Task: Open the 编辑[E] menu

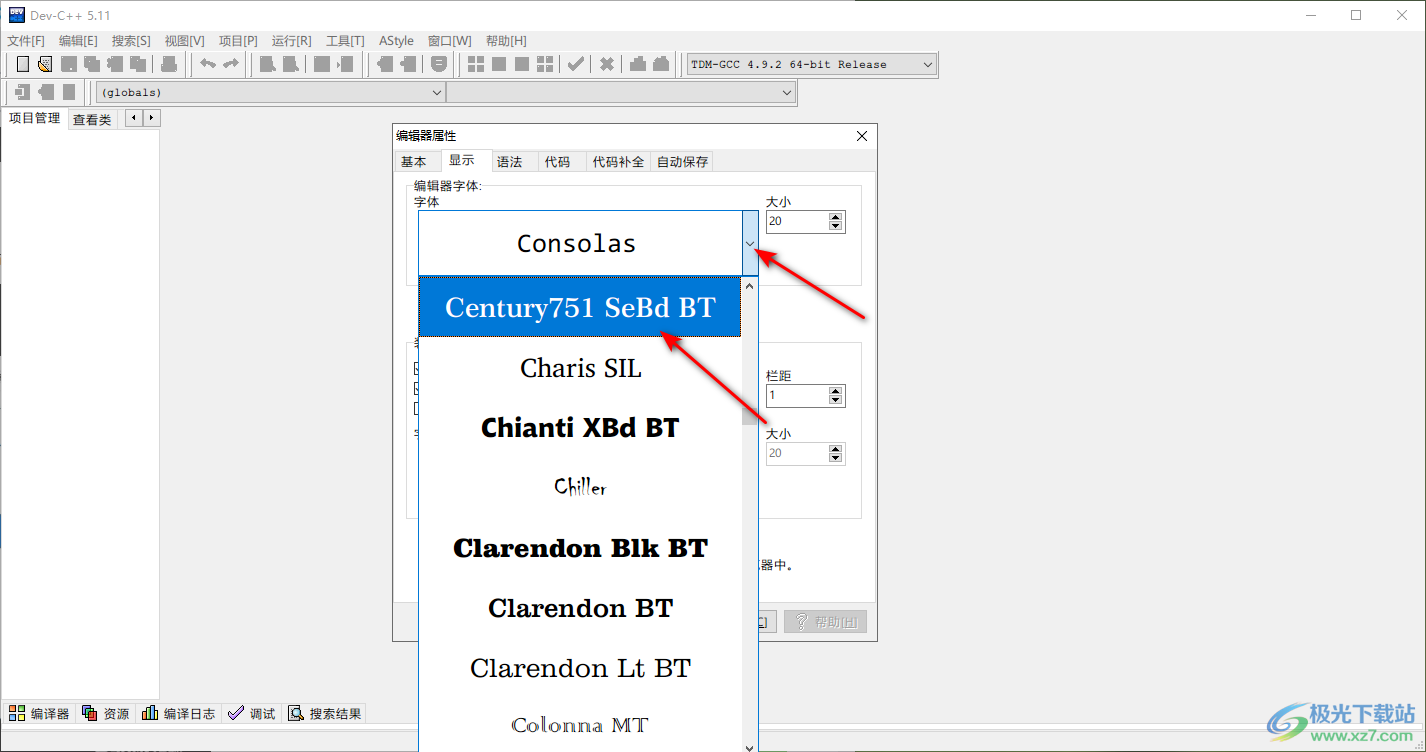Action: click(78, 41)
